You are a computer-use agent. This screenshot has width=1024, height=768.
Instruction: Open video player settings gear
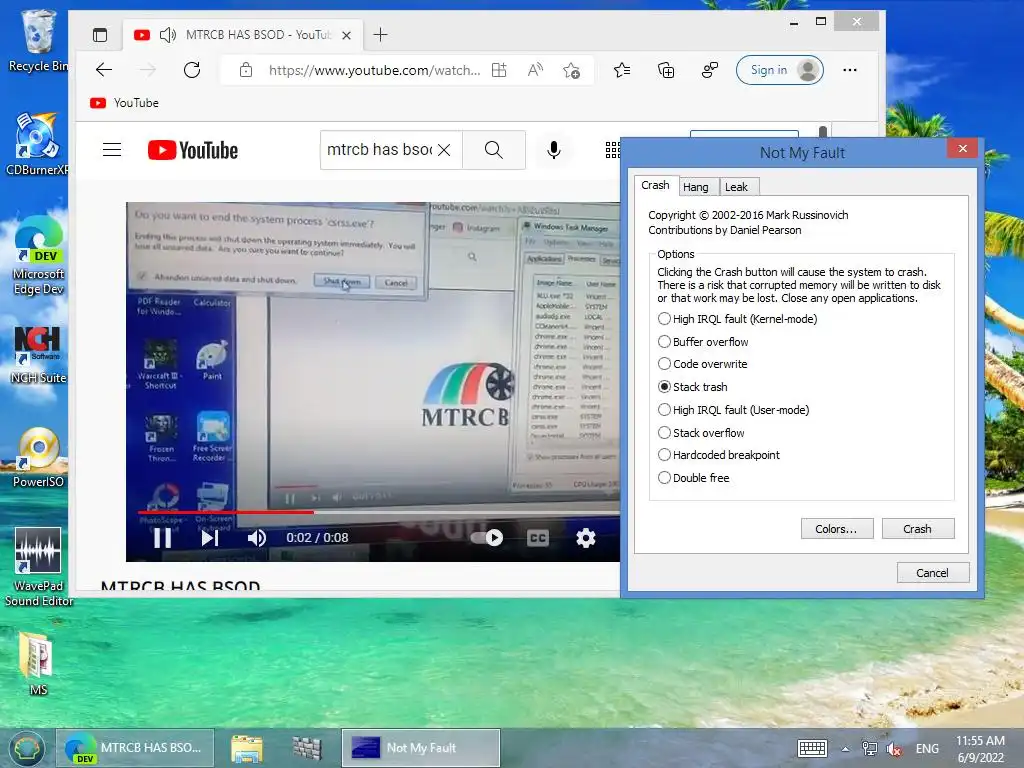click(x=586, y=537)
